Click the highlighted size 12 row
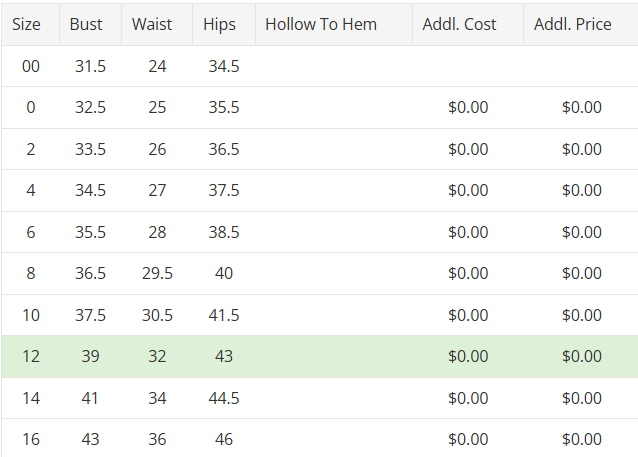This screenshot has height=457, width=638. (31, 356)
